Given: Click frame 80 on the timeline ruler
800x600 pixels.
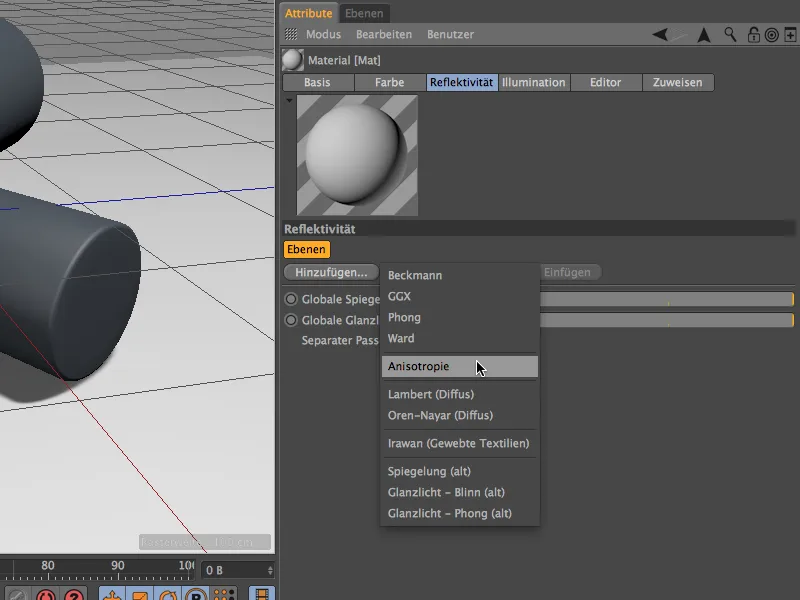Looking at the screenshot, I should (x=48, y=565).
